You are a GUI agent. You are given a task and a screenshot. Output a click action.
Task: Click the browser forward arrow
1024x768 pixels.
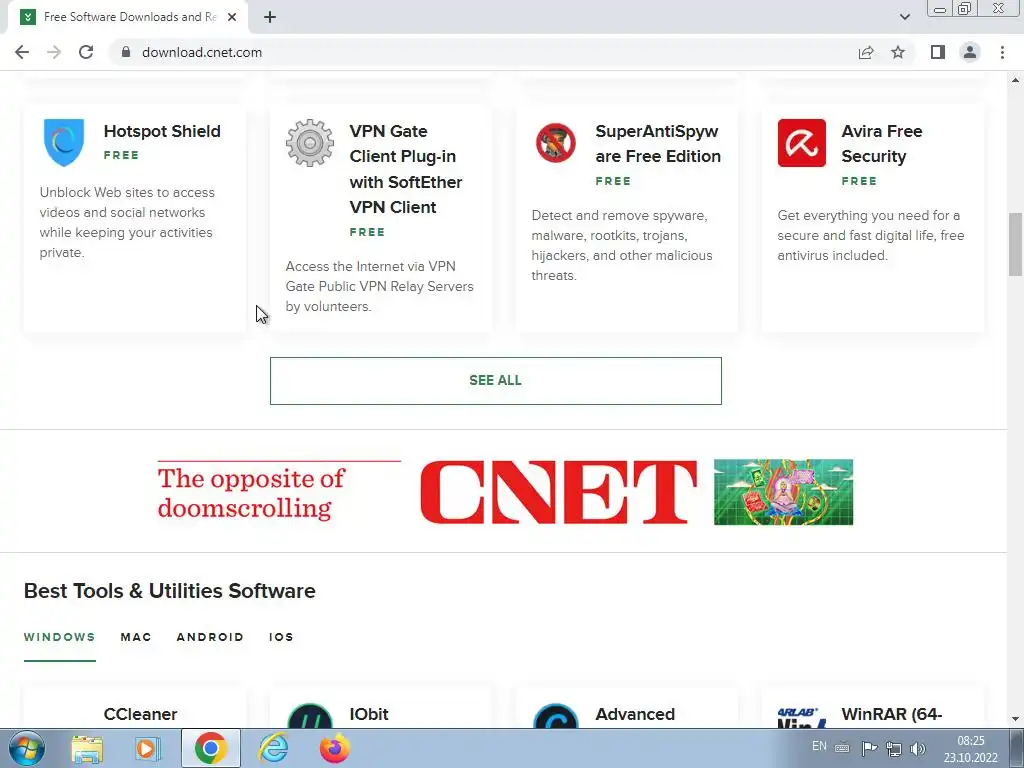[x=54, y=52]
